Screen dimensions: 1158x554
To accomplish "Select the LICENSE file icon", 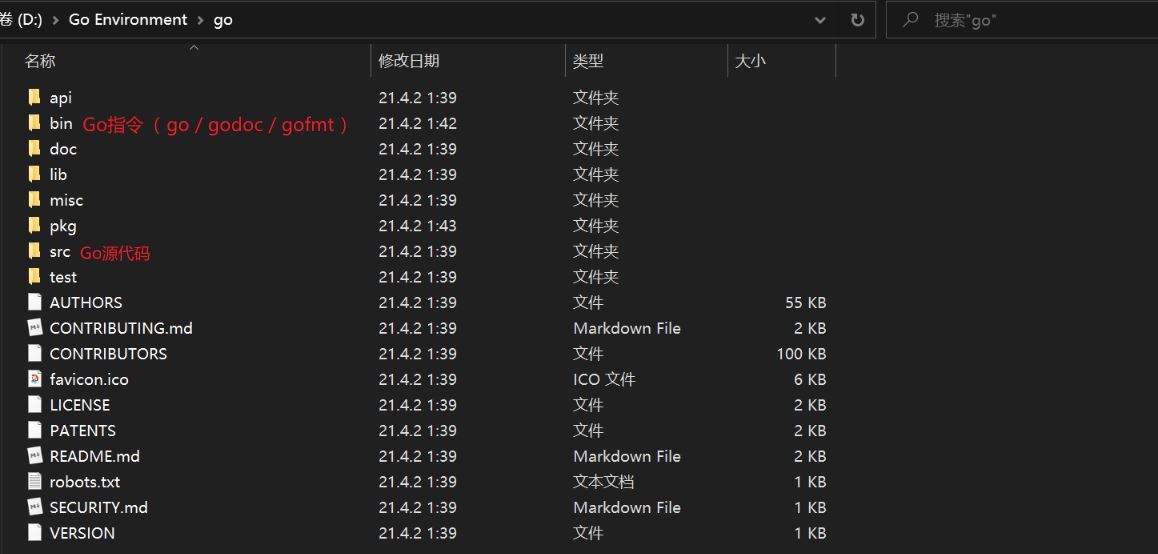I will (34, 405).
